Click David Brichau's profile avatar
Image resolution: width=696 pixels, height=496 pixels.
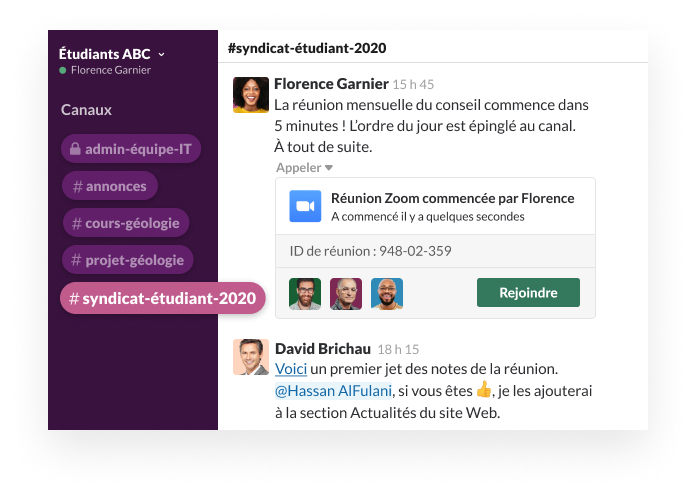tap(251, 357)
